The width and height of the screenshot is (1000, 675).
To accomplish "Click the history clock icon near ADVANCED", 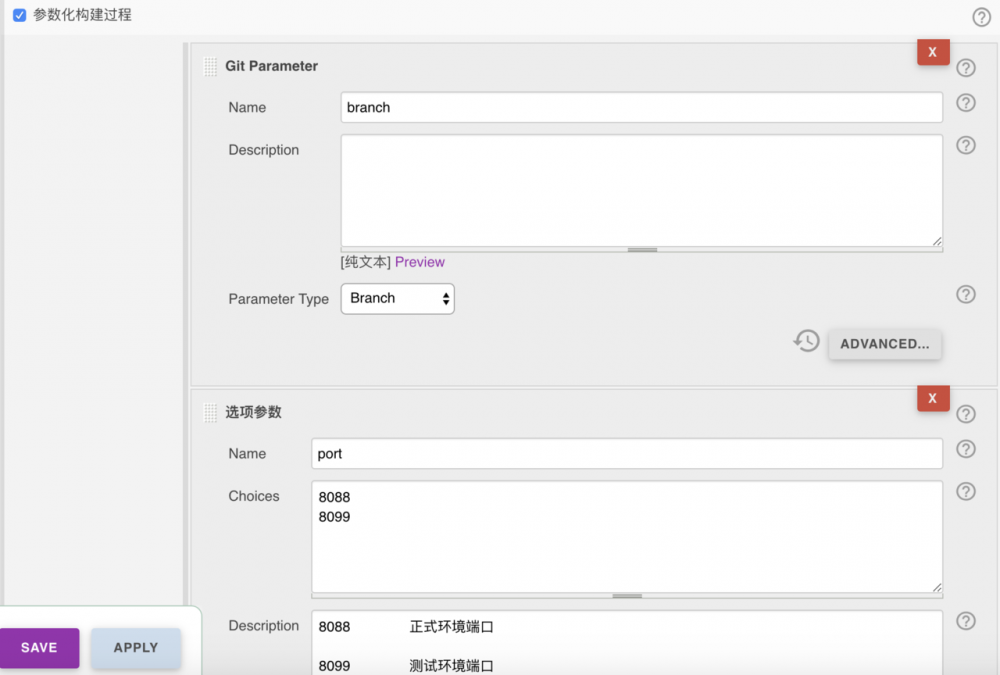I will [x=806, y=341].
